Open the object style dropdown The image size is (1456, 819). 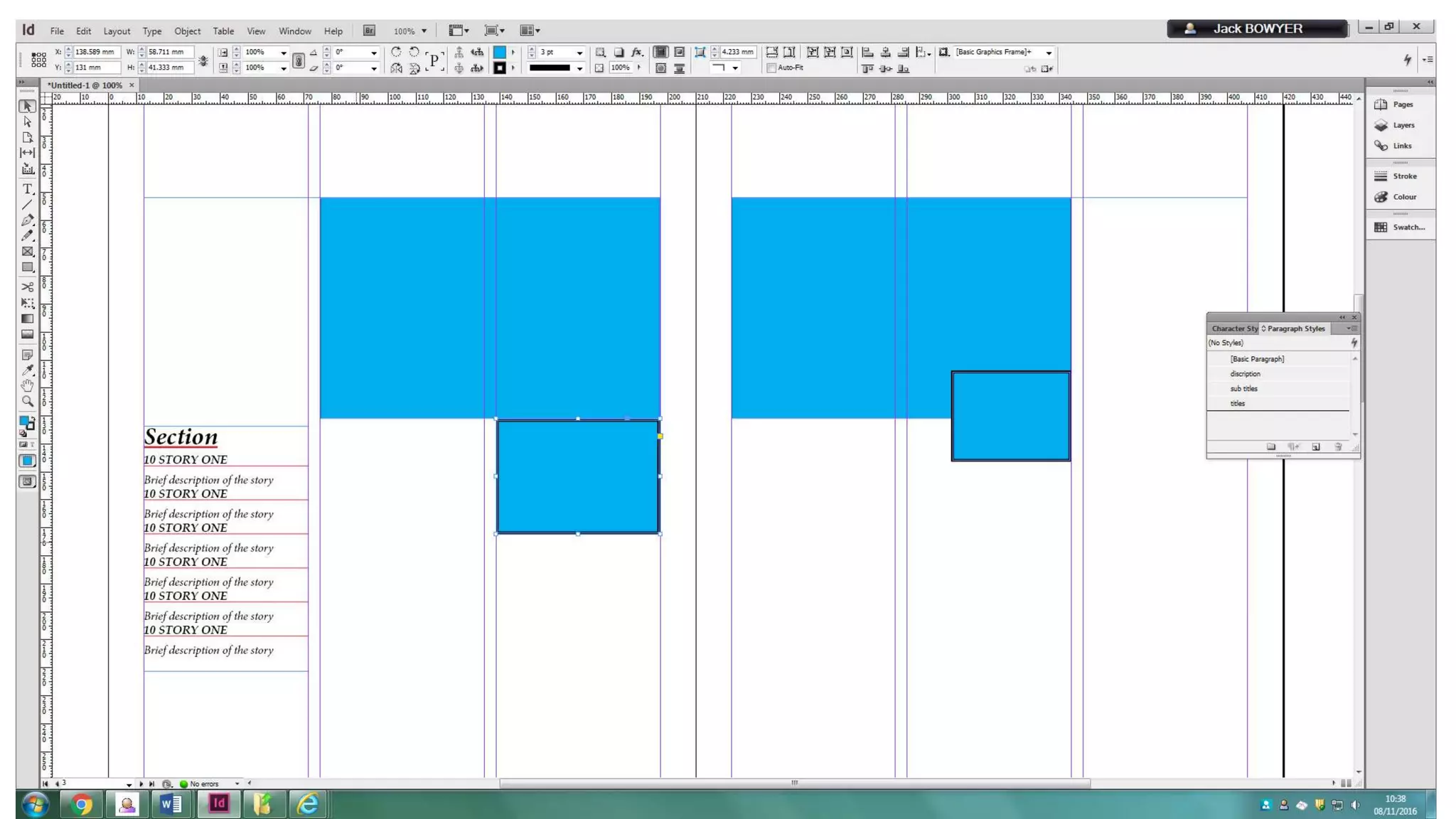1049,53
